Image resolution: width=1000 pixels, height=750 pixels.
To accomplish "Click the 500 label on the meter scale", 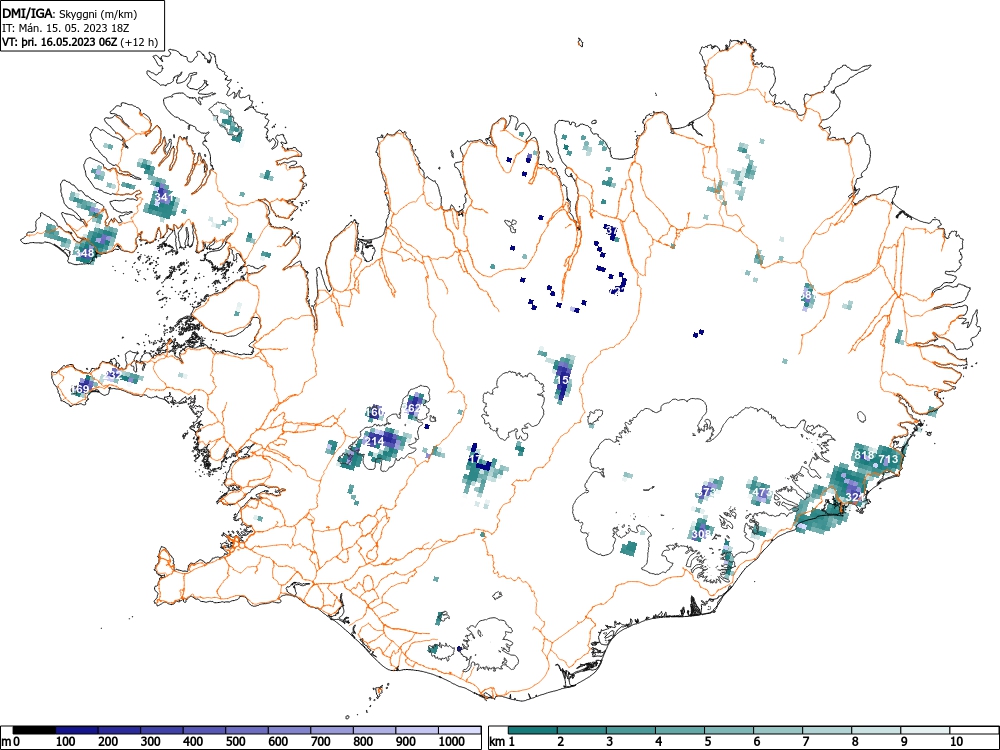I will point(235,742).
